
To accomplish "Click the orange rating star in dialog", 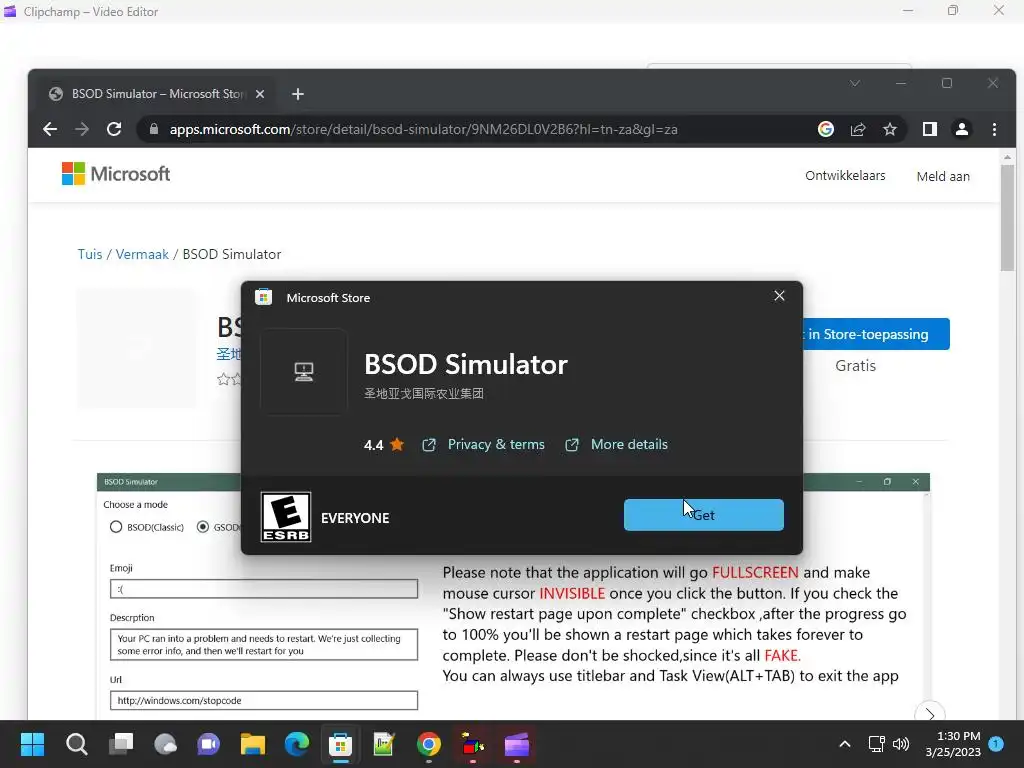I will tap(397, 445).
